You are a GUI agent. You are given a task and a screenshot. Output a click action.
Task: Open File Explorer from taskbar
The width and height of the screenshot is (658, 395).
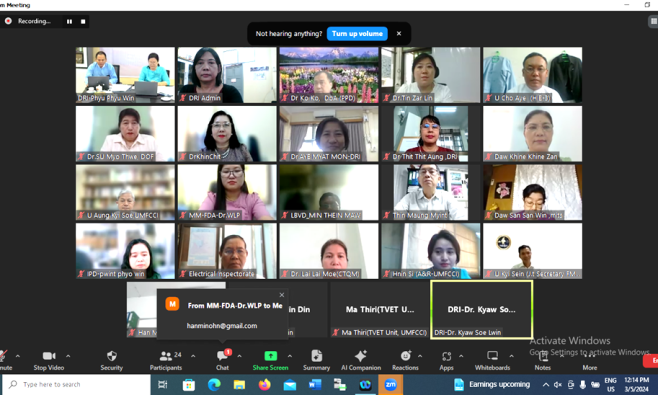click(x=239, y=385)
